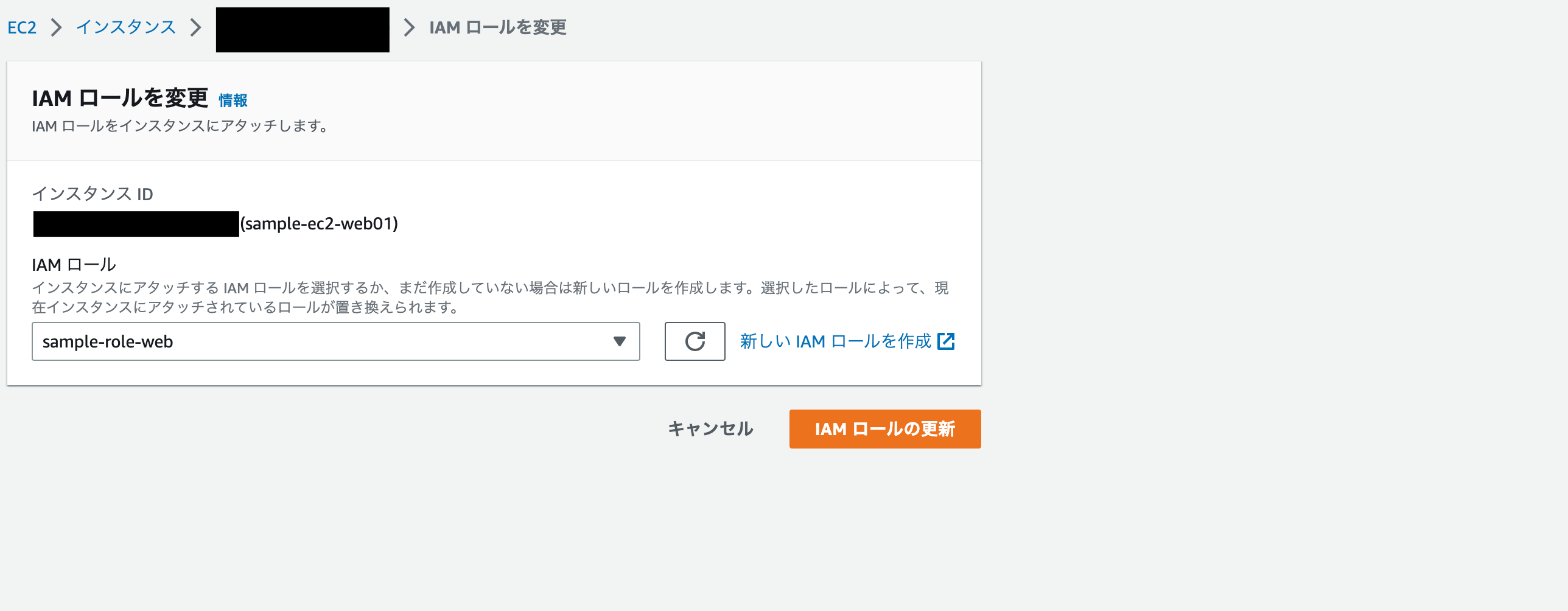Expand the IAM role selection list
Screen dimensions: 1568x611
click(x=620, y=341)
